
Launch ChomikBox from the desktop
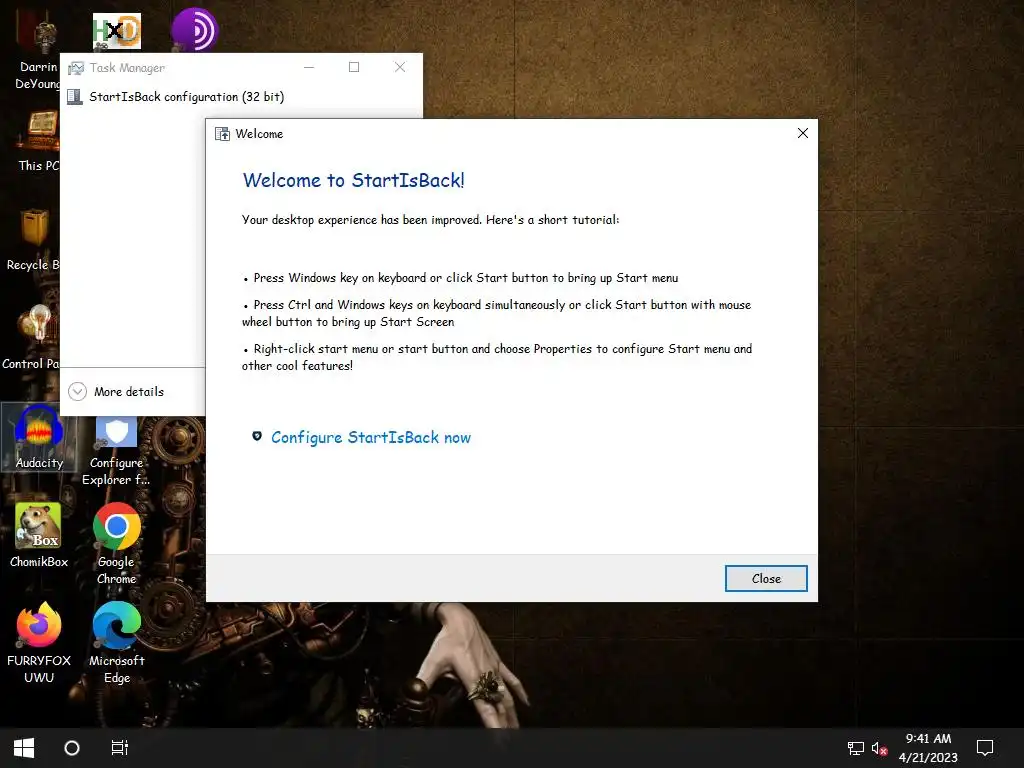tap(39, 536)
